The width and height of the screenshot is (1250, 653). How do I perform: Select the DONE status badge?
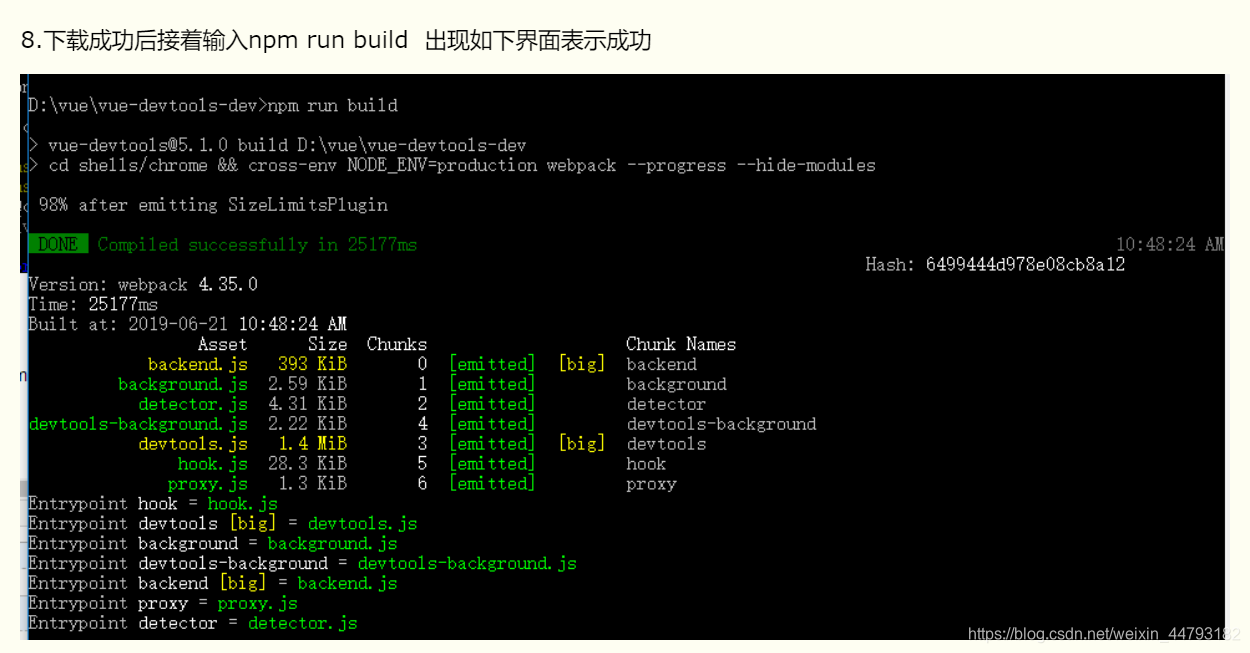(x=57, y=243)
